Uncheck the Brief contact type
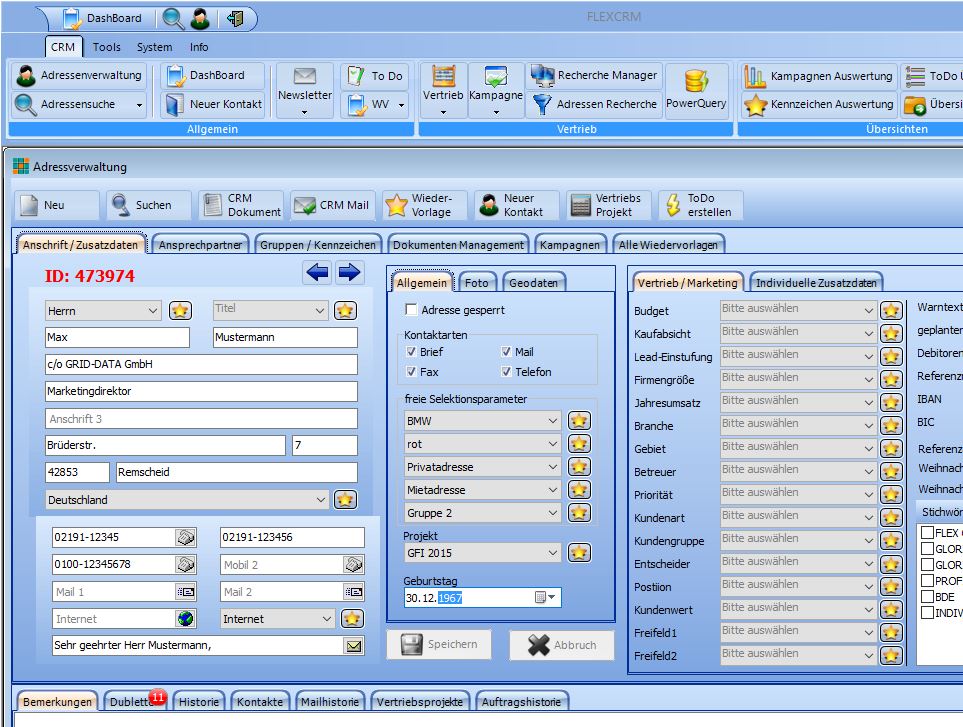 411,352
